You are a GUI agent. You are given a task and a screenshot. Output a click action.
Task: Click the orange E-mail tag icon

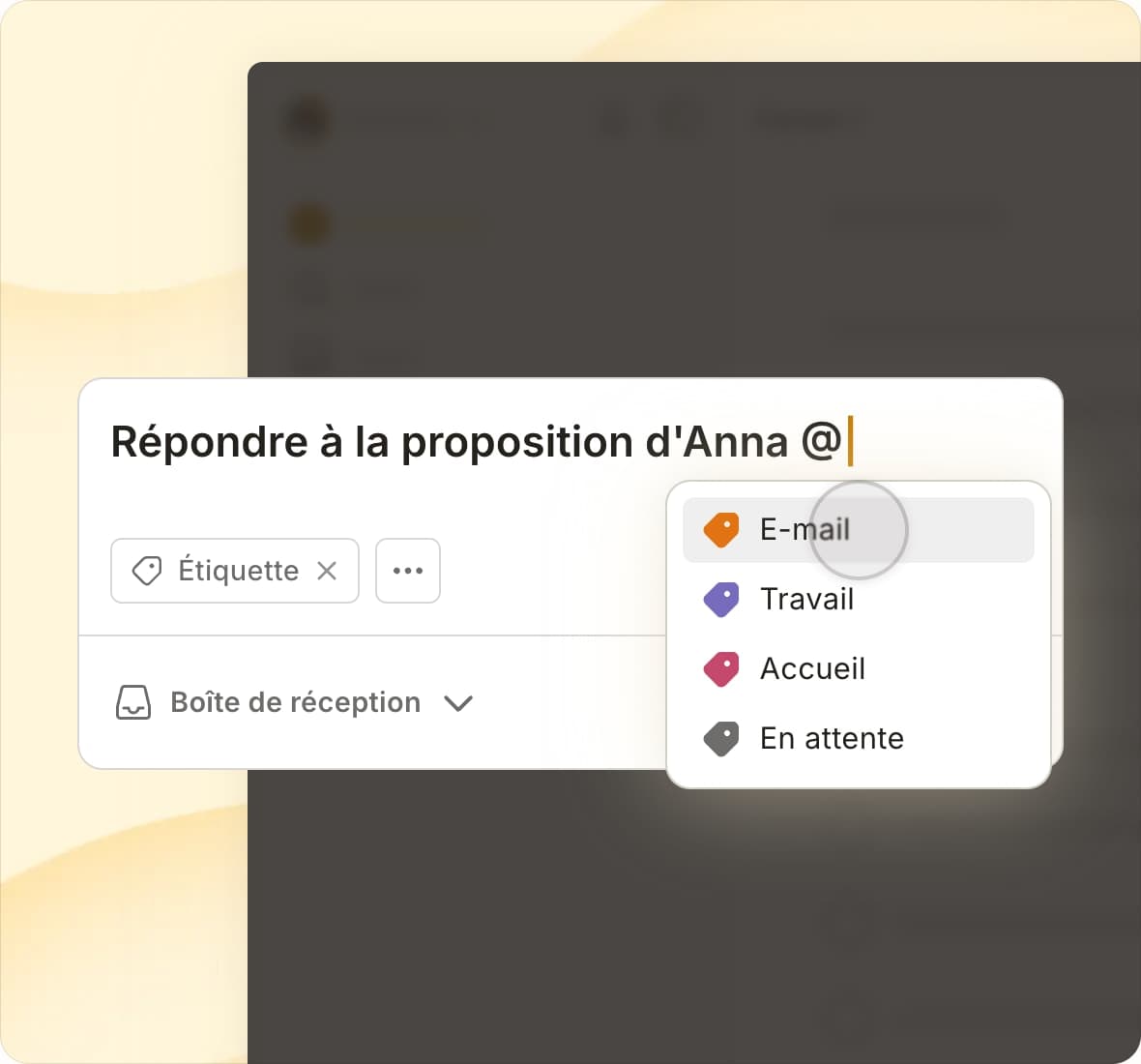(721, 530)
